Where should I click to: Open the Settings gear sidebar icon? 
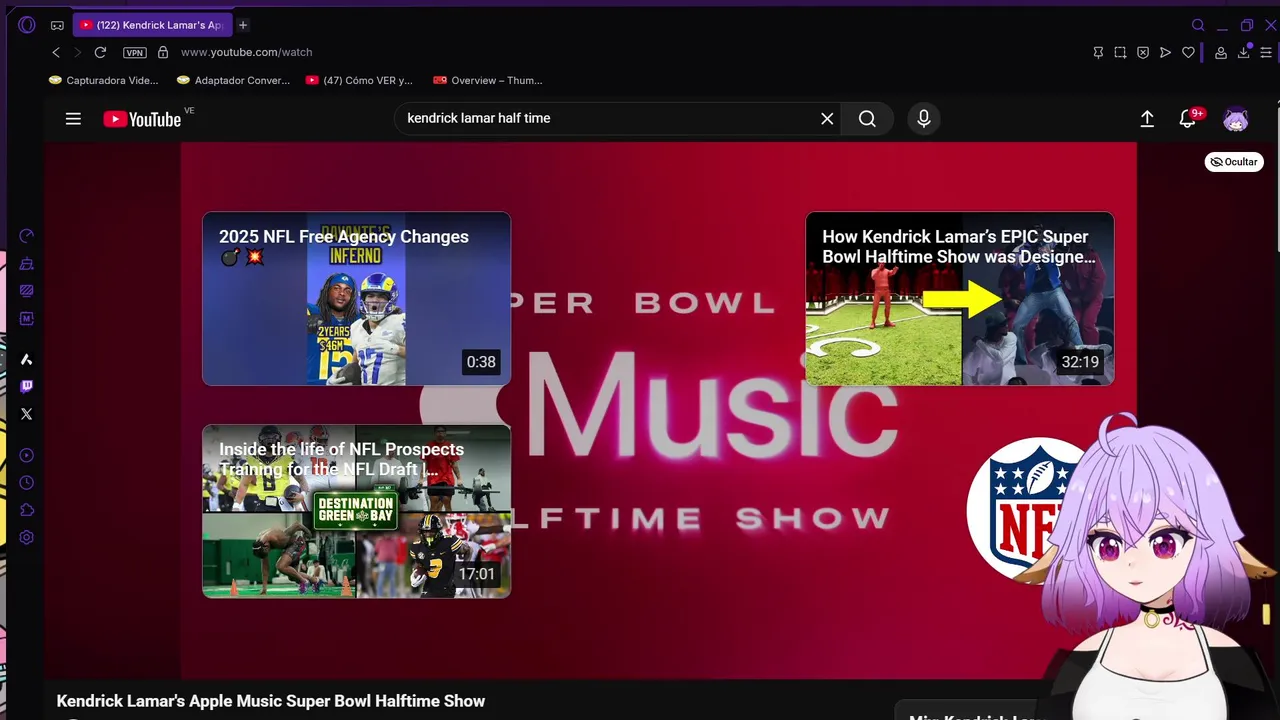pyautogui.click(x=27, y=538)
